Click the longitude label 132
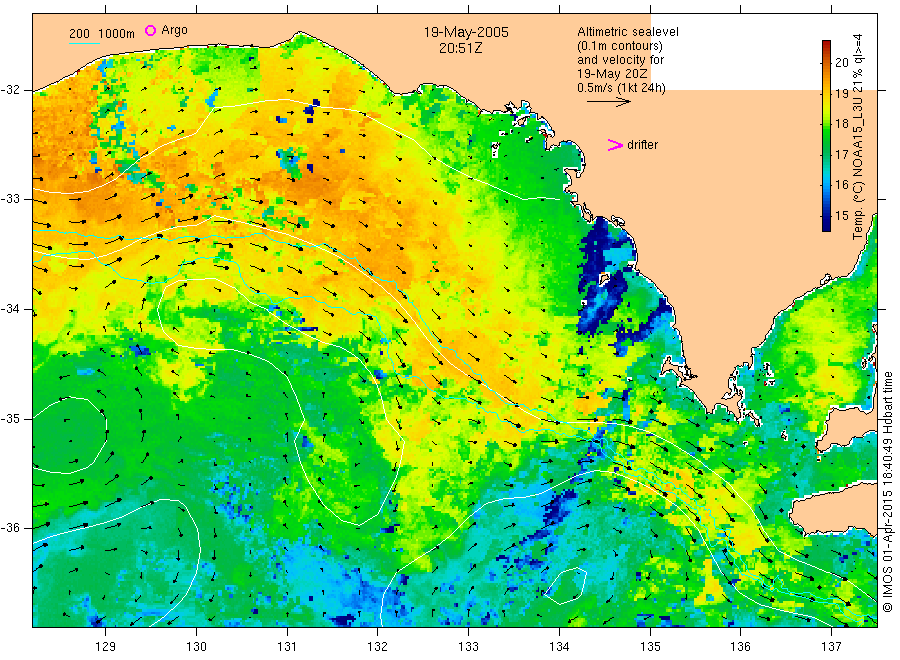900x660 pixels. click(378, 647)
